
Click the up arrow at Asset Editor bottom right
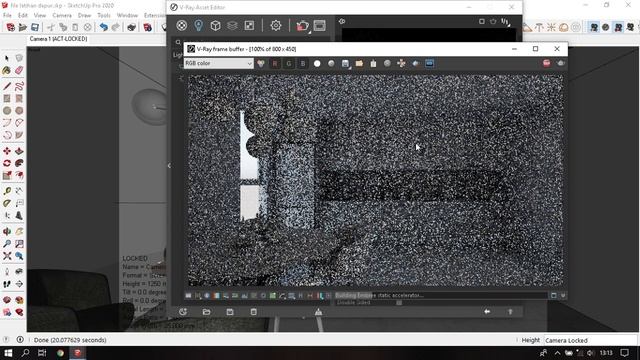click(x=510, y=312)
